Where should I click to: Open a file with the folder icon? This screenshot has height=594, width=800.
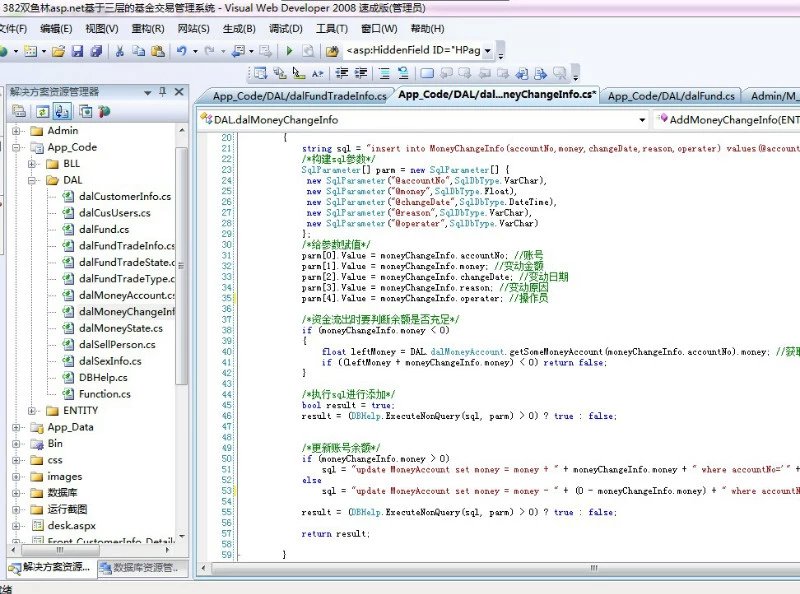click(58, 51)
